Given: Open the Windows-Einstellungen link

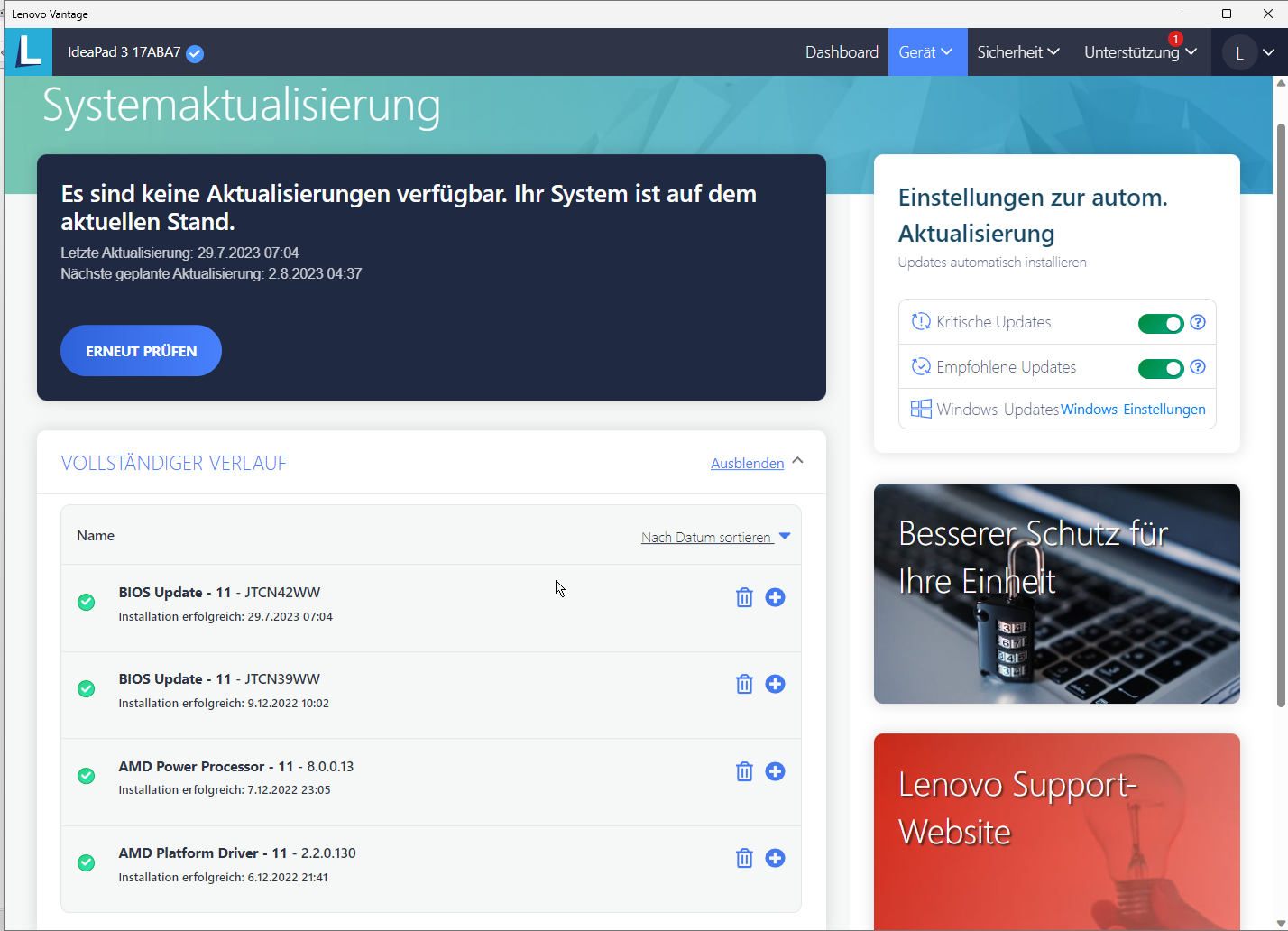Looking at the screenshot, I should click(x=1133, y=410).
